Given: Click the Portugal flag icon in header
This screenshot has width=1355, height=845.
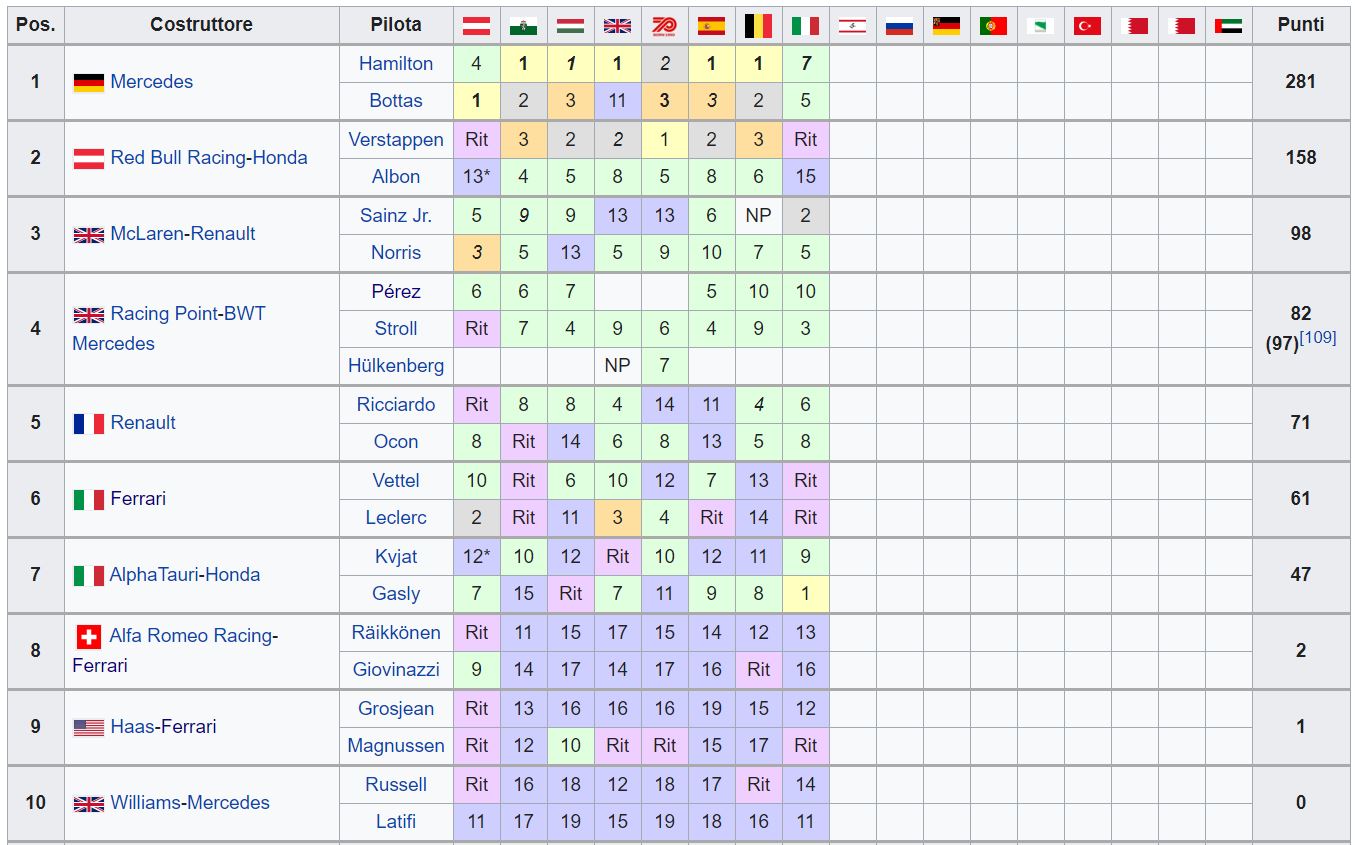Looking at the screenshot, I should (x=993, y=26).
